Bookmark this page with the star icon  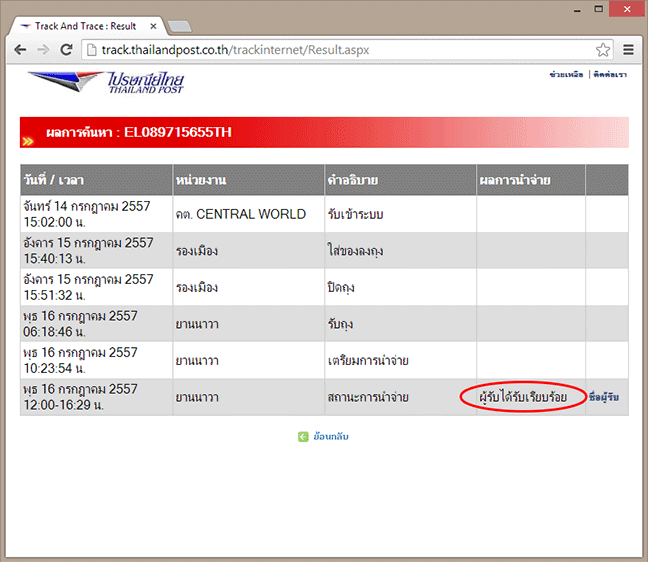603,49
